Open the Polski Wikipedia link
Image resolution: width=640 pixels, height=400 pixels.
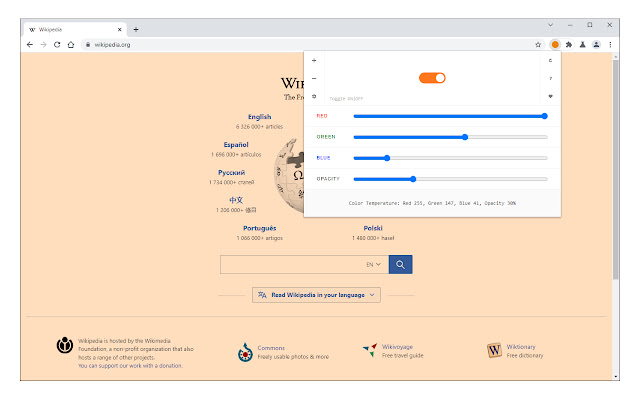click(x=373, y=228)
